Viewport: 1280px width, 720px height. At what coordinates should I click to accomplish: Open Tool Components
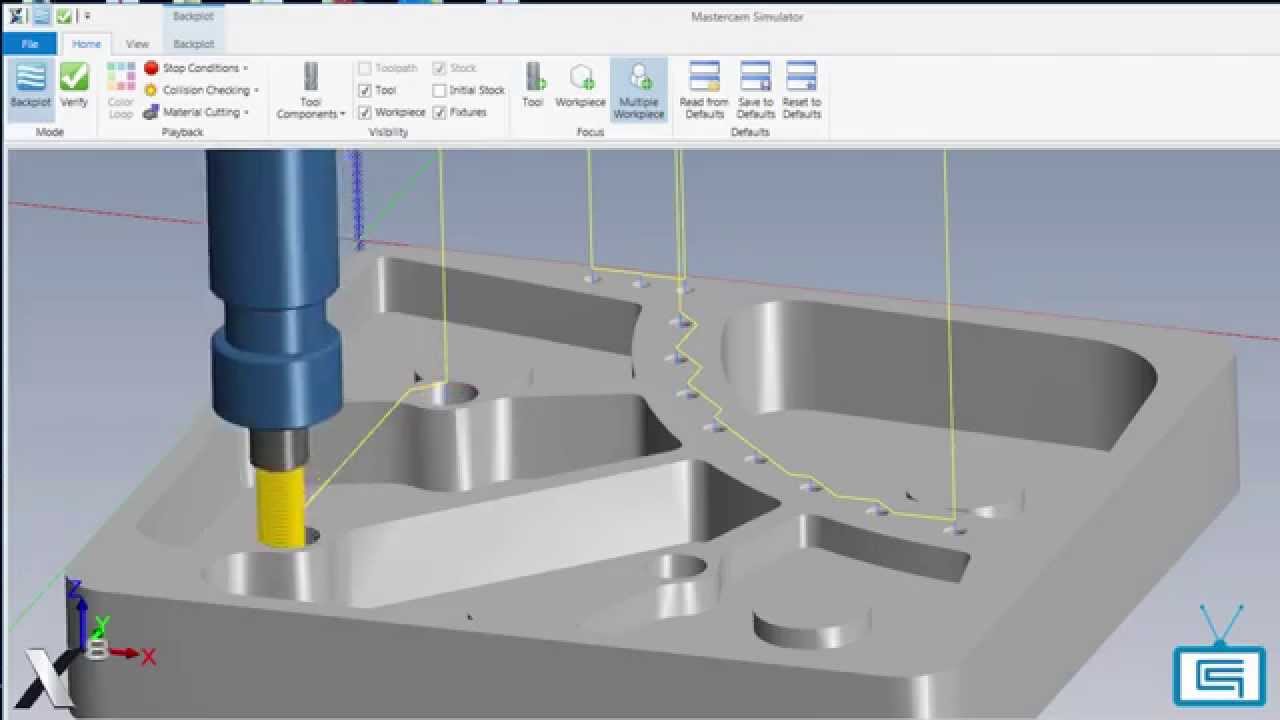coord(310,90)
